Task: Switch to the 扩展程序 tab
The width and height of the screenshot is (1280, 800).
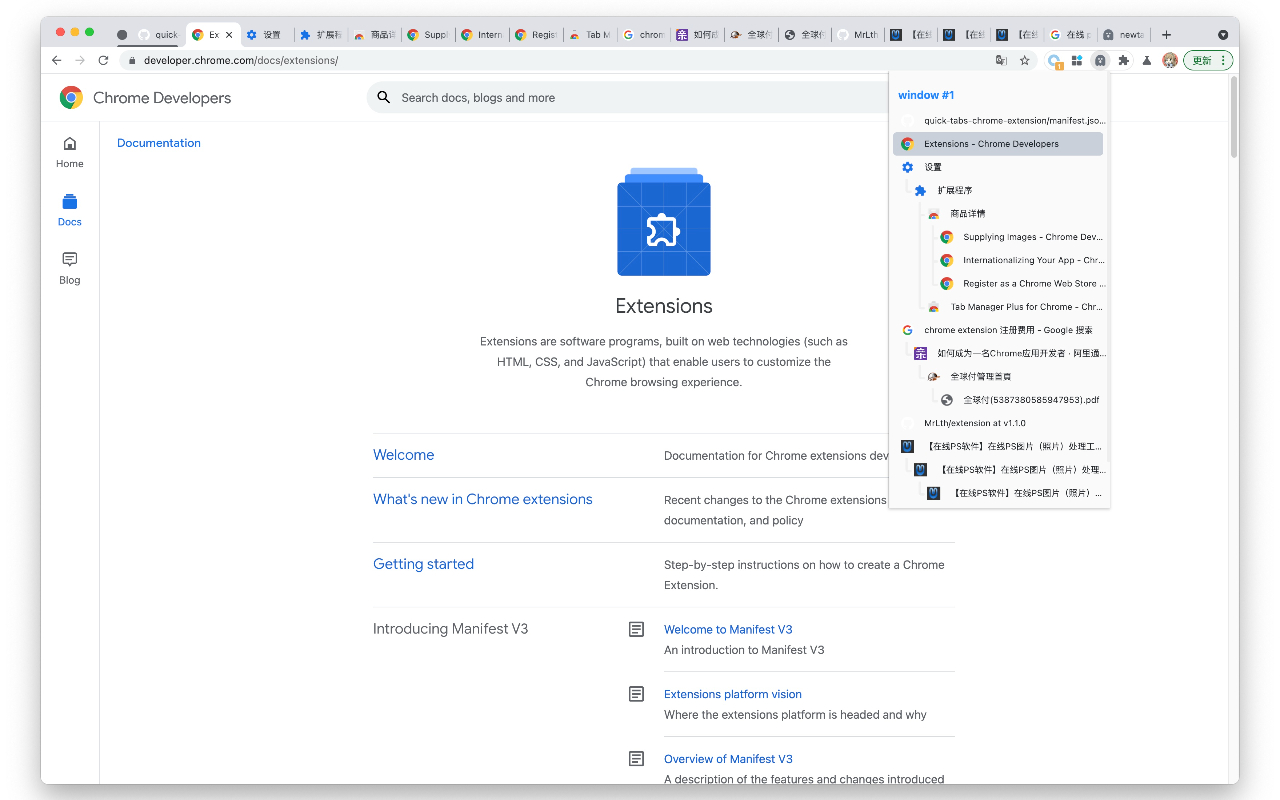Action: coord(320,34)
